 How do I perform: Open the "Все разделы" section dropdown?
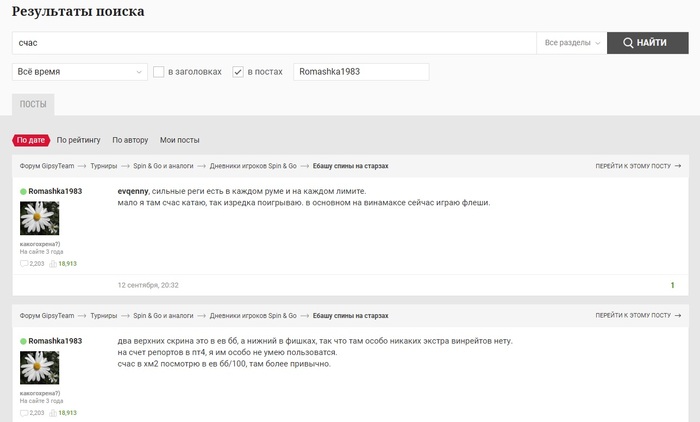(572, 43)
